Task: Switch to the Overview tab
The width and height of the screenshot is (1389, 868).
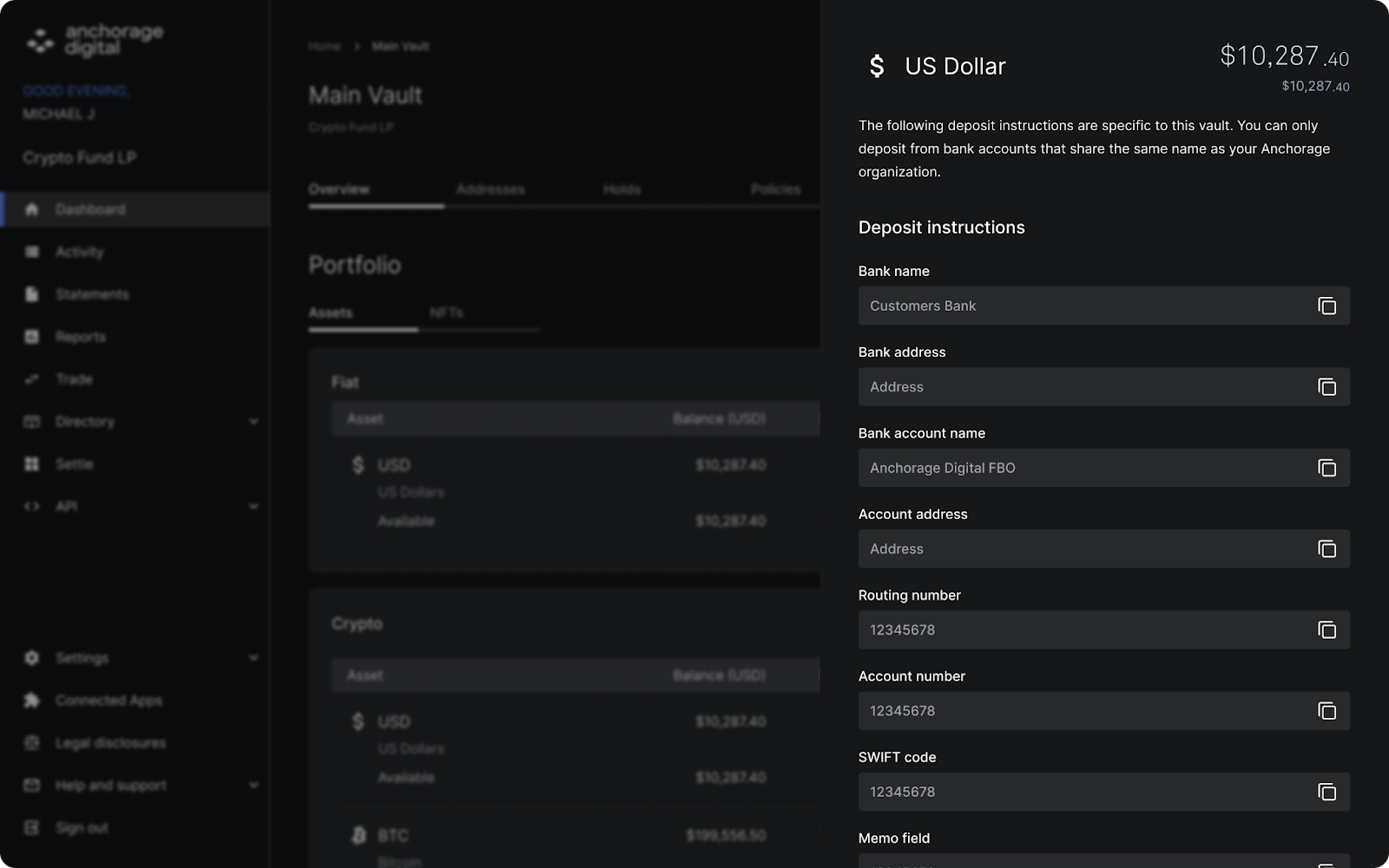Action: (x=339, y=189)
